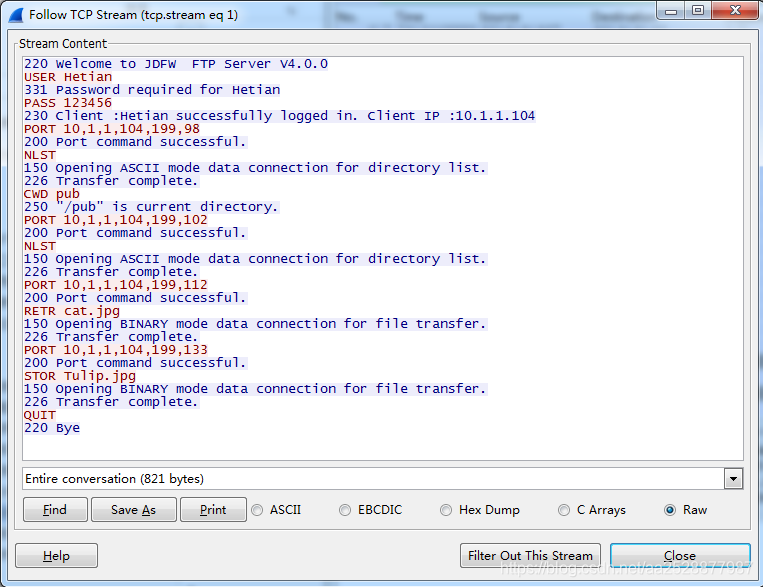
Task: Click the 'PASS 123456' line
Action: coord(68,103)
